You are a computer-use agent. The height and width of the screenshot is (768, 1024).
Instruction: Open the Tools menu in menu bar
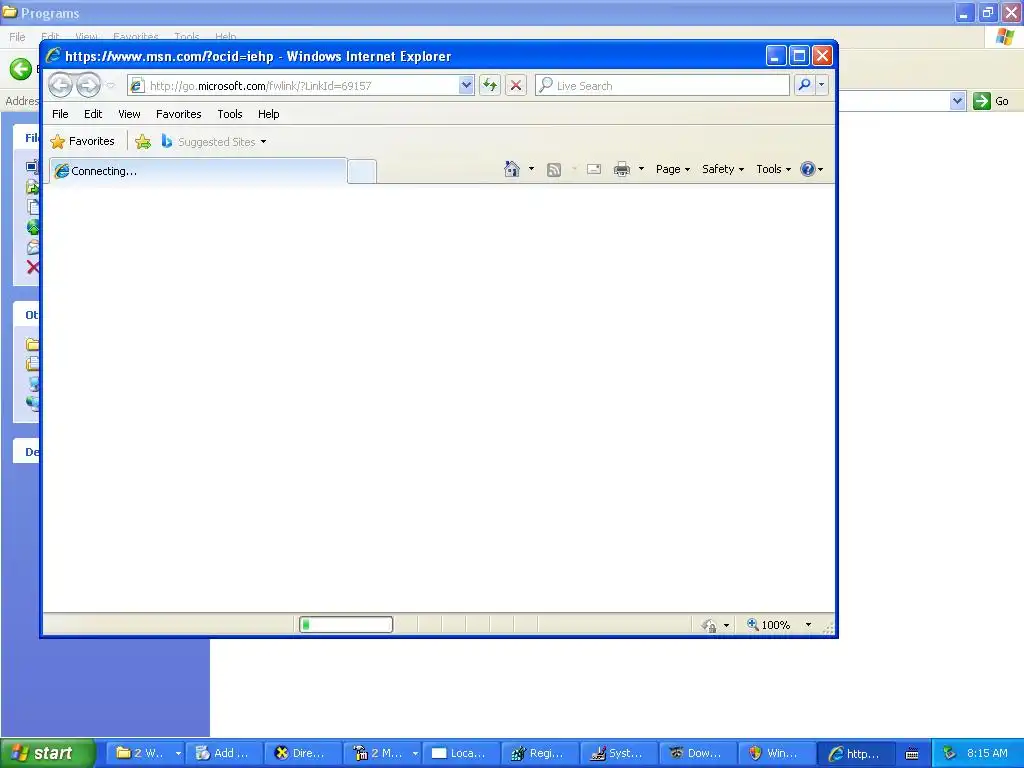tap(230, 114)
